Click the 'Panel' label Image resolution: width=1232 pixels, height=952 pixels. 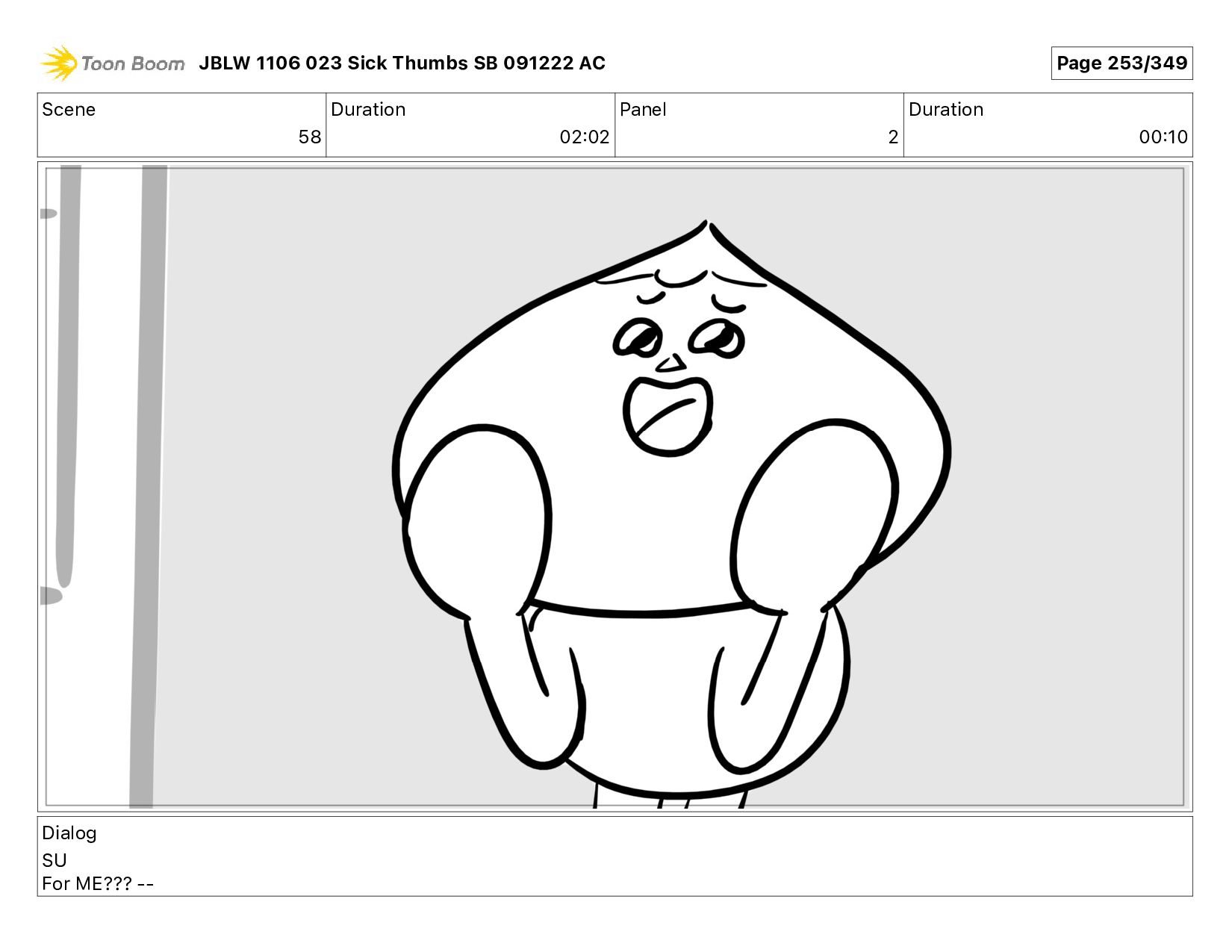[643, 110]
